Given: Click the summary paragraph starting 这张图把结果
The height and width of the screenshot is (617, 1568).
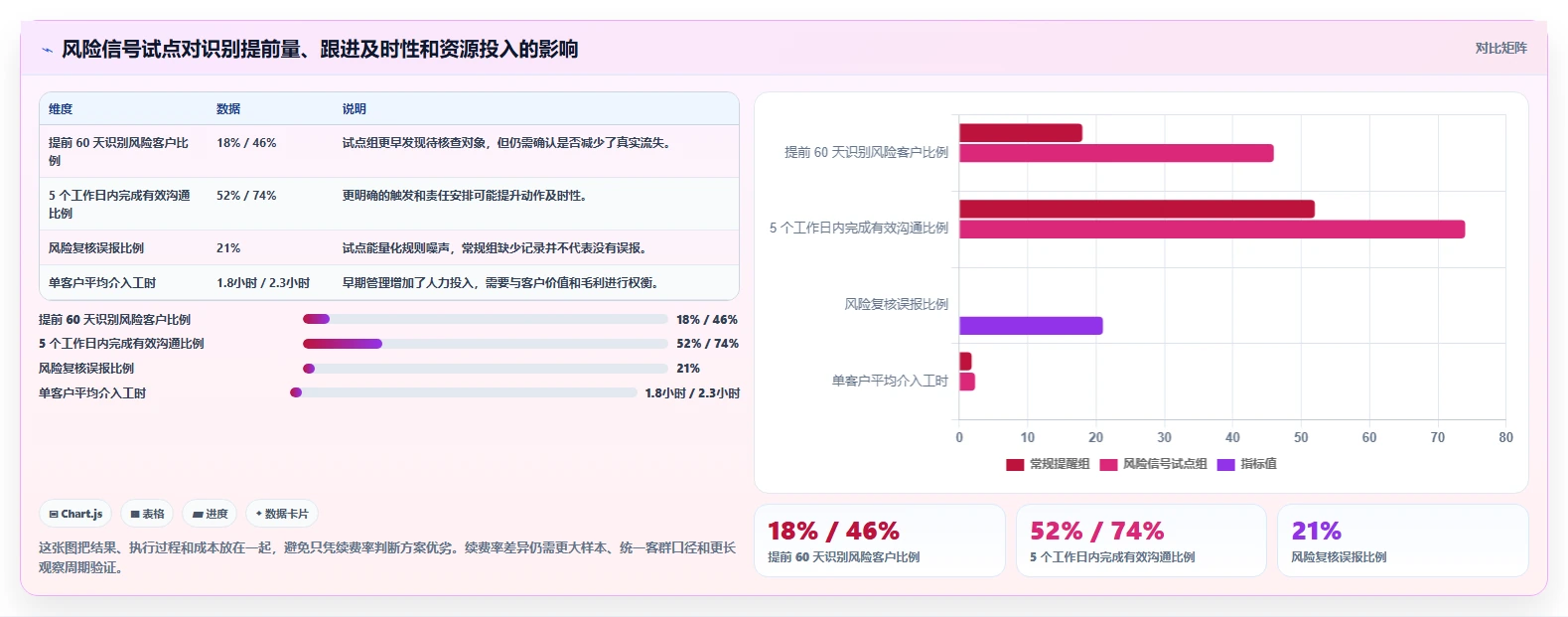Looking at the screenshot, I should pyautogui.click(x=387, y=557).
